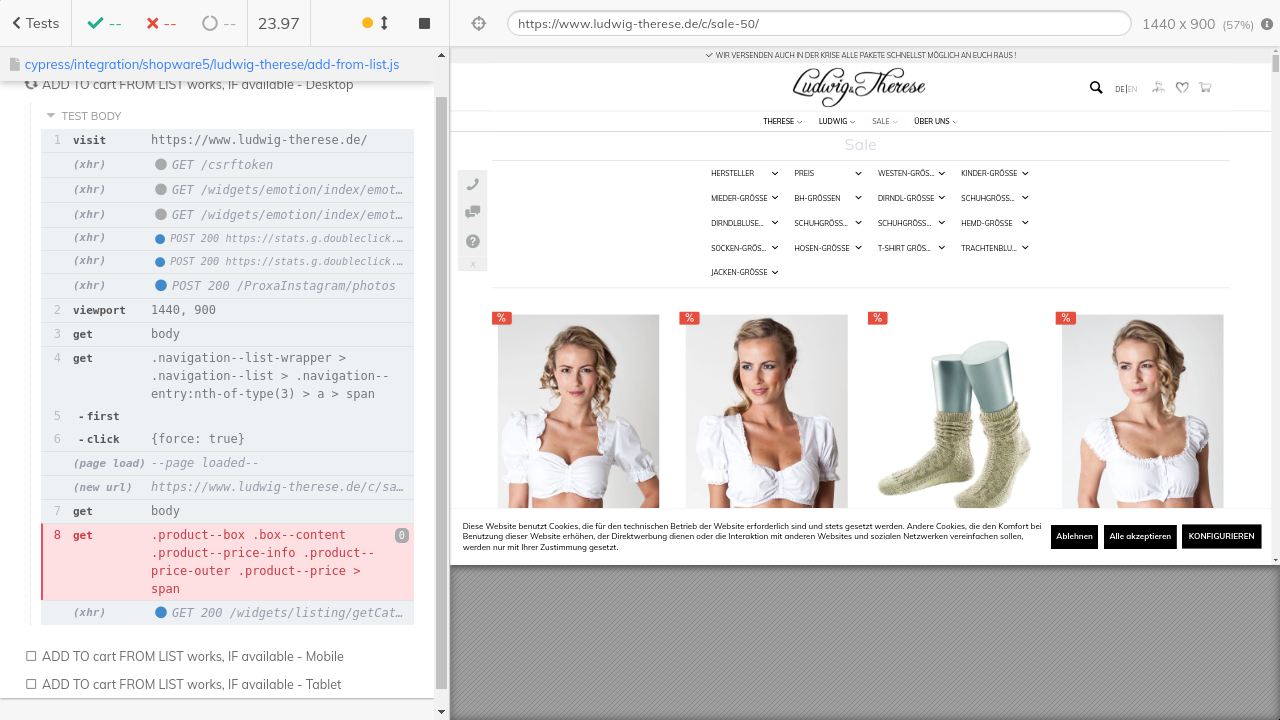
Task: Click the Cypress URL address field
Action: pos(818,23)
